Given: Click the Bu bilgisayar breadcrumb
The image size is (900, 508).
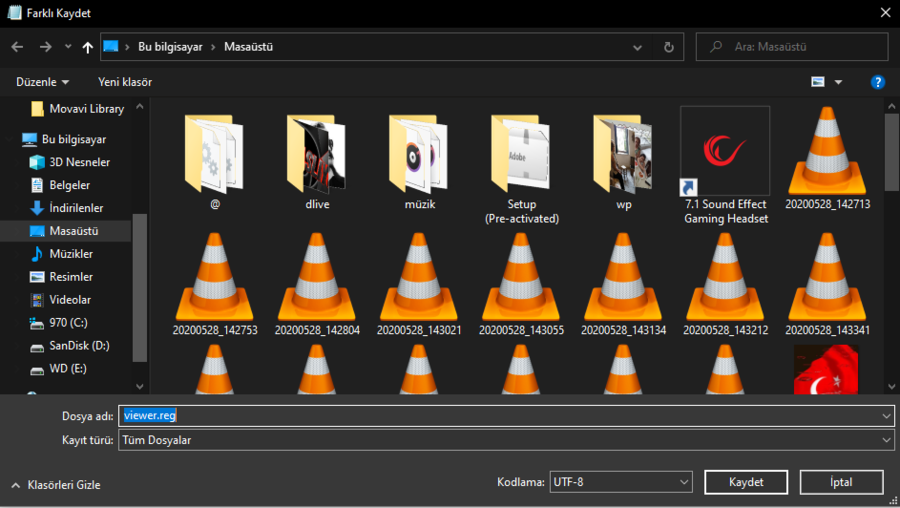Looking at the screenshot, I should pos(170,47).
